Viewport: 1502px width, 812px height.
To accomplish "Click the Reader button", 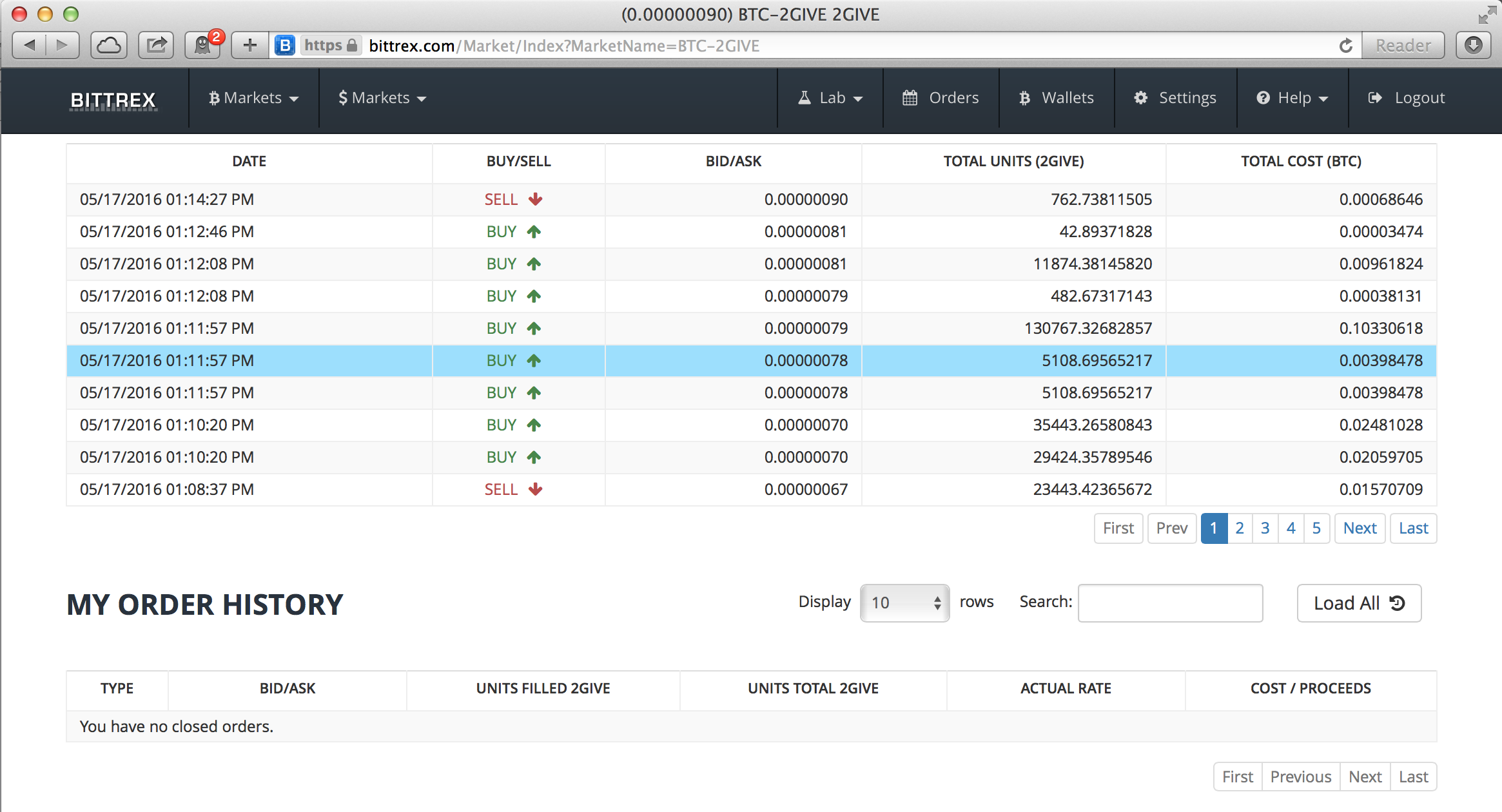I will [x=1403, y=45].
